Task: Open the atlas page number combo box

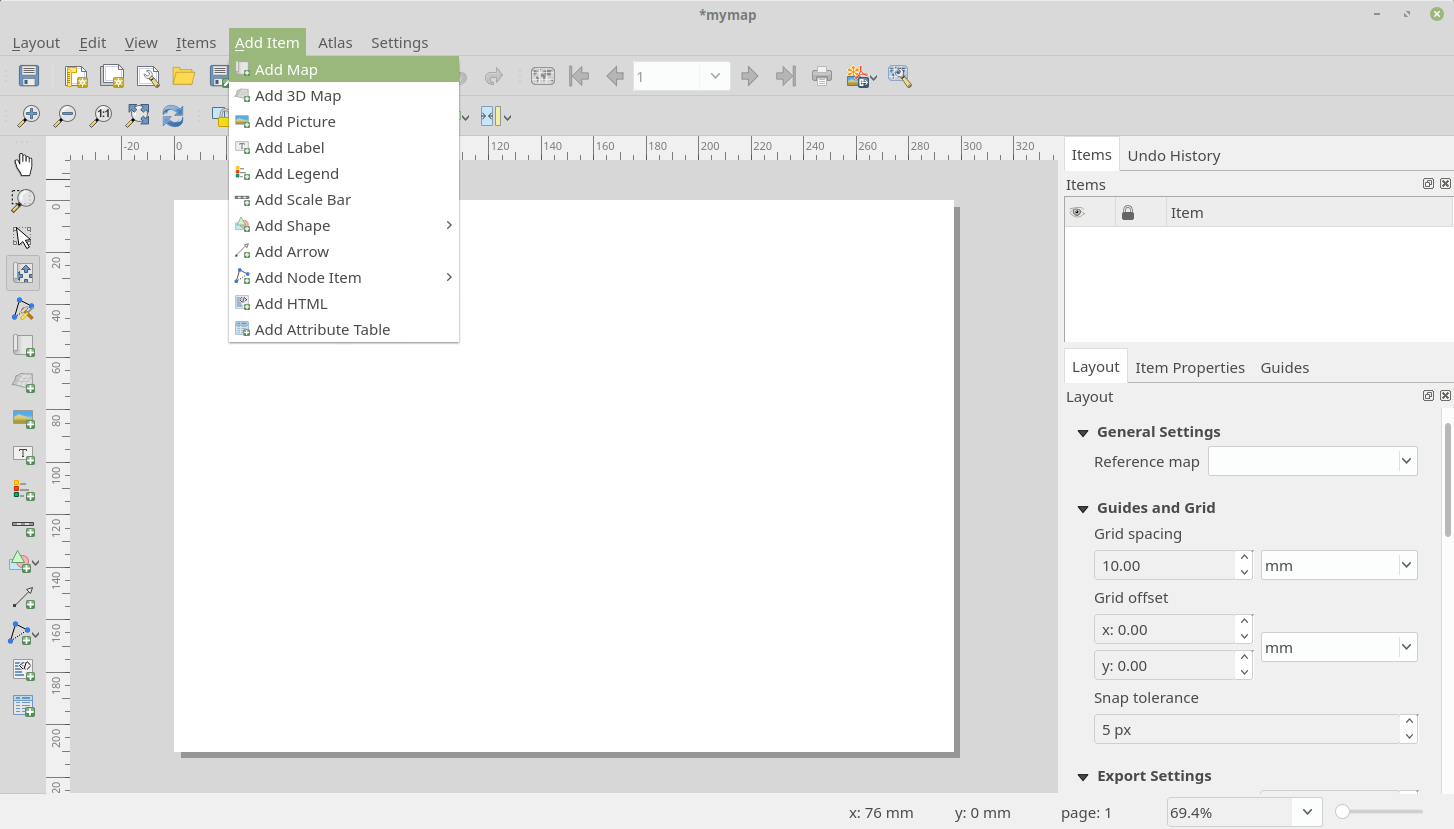Action: (680, 76)
